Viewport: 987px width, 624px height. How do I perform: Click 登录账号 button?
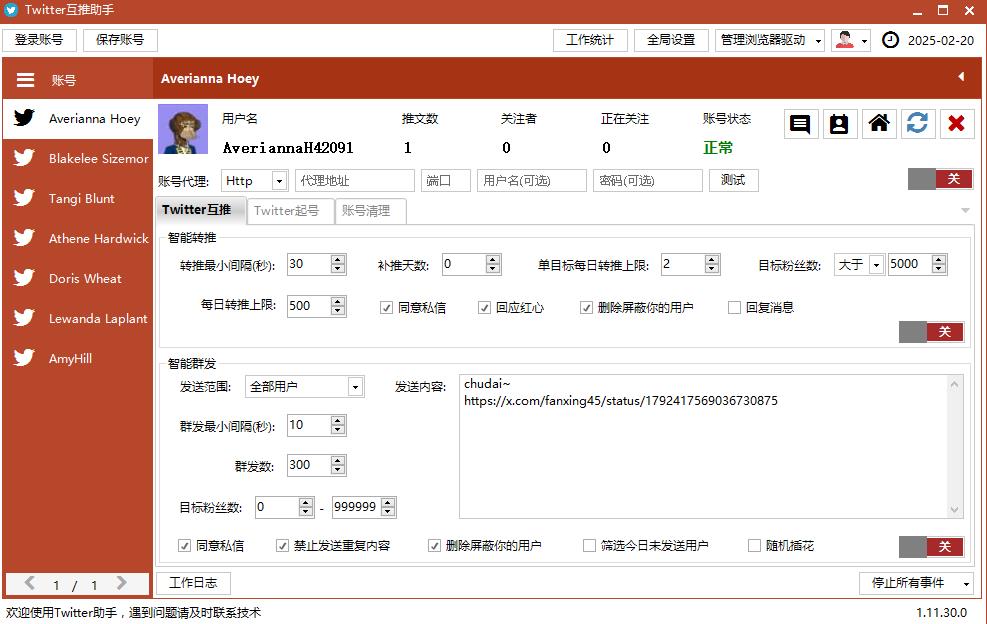39,40
